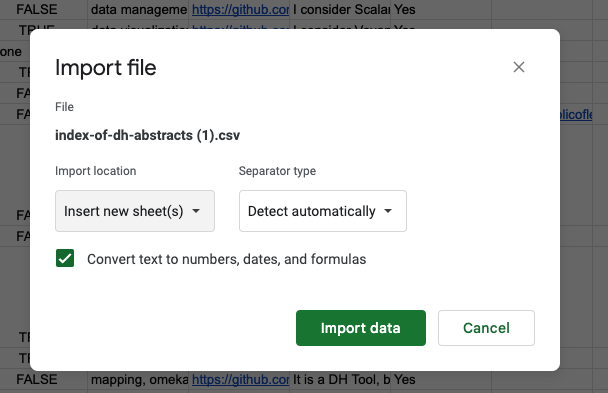Select the Yes cell in bottom row
The image size is (608, 393).
(x=441, y=379)
